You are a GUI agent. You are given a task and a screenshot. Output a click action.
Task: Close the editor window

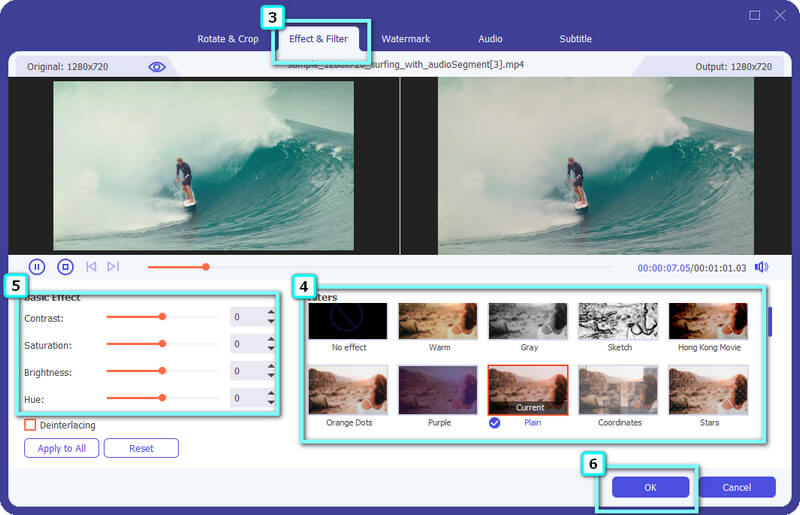click(x=780, y=15)
